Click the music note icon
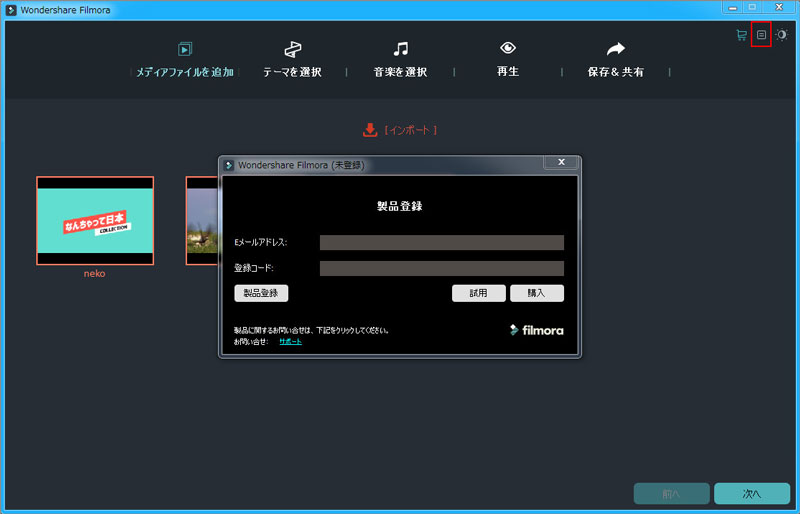The image size is (800, 514). pos(401,49)
